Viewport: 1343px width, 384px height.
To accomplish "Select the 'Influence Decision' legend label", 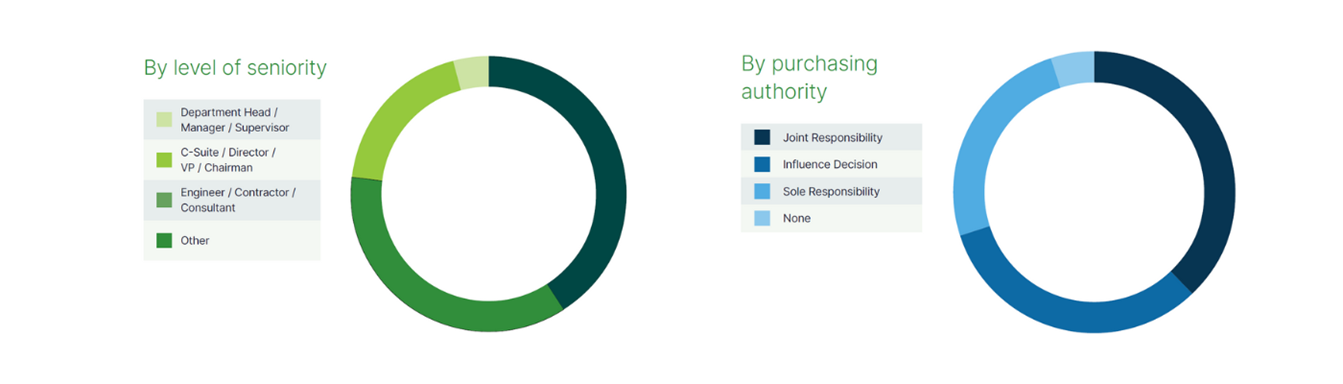I will tap(830, 164).
